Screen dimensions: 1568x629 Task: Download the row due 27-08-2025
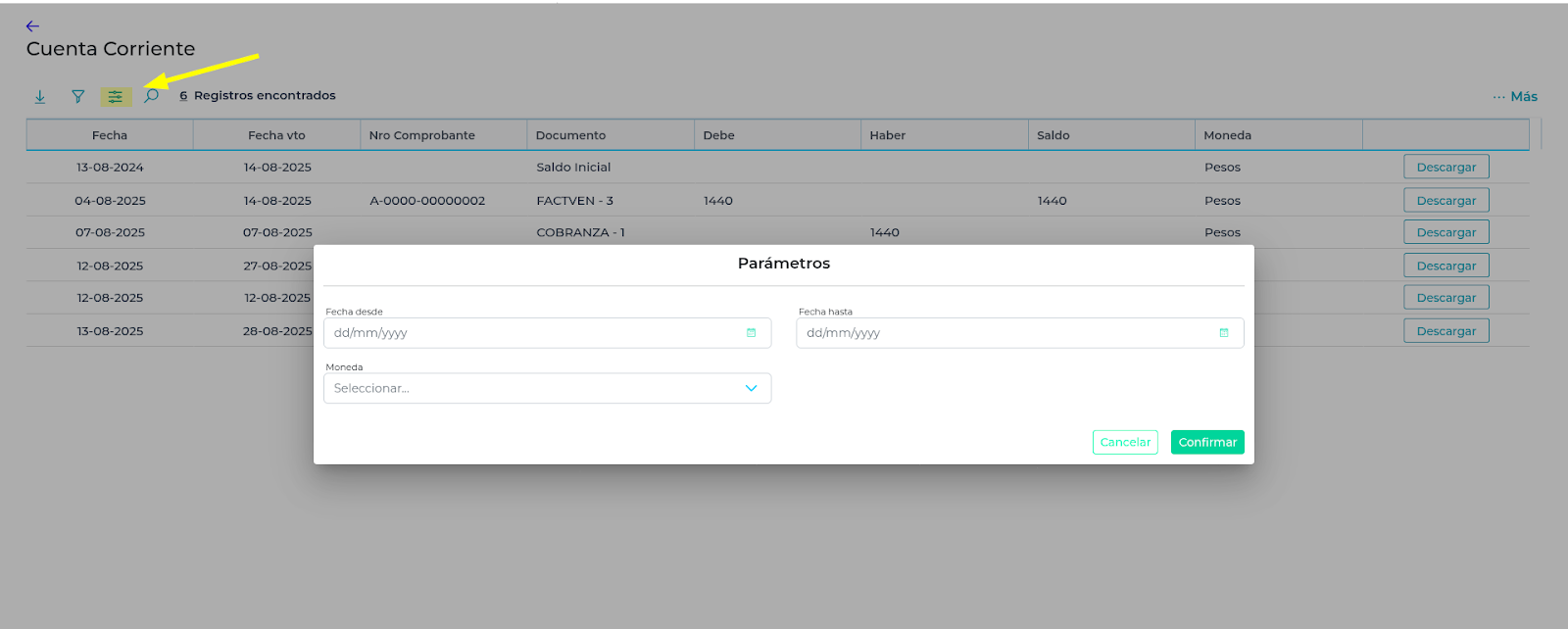coord(1446,266)
